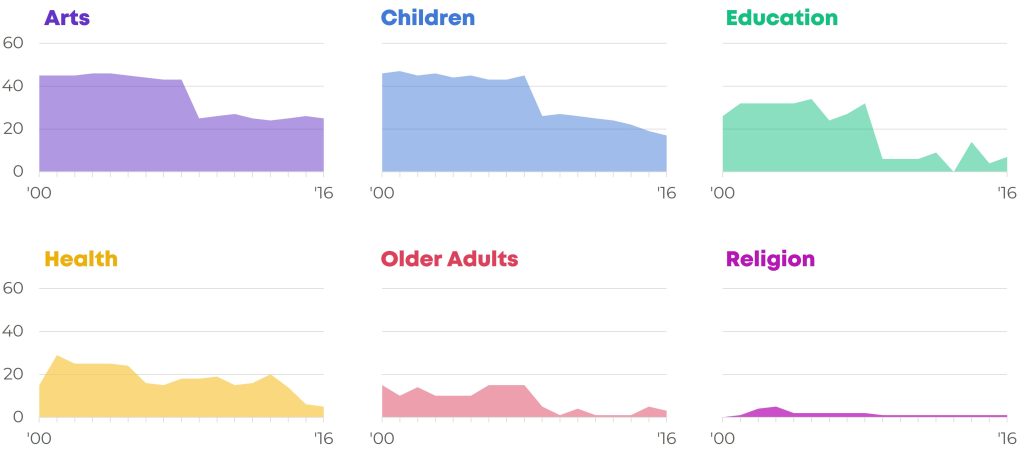Click the '16 label under Religion chart
This screenshot has height=450, width=1024.
1006,438
